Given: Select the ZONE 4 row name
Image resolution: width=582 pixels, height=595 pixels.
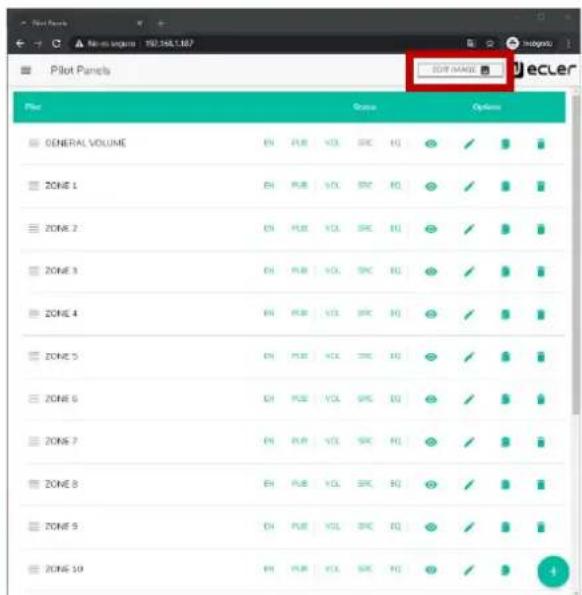Looking at the screenshot, I should coord(61,313).
